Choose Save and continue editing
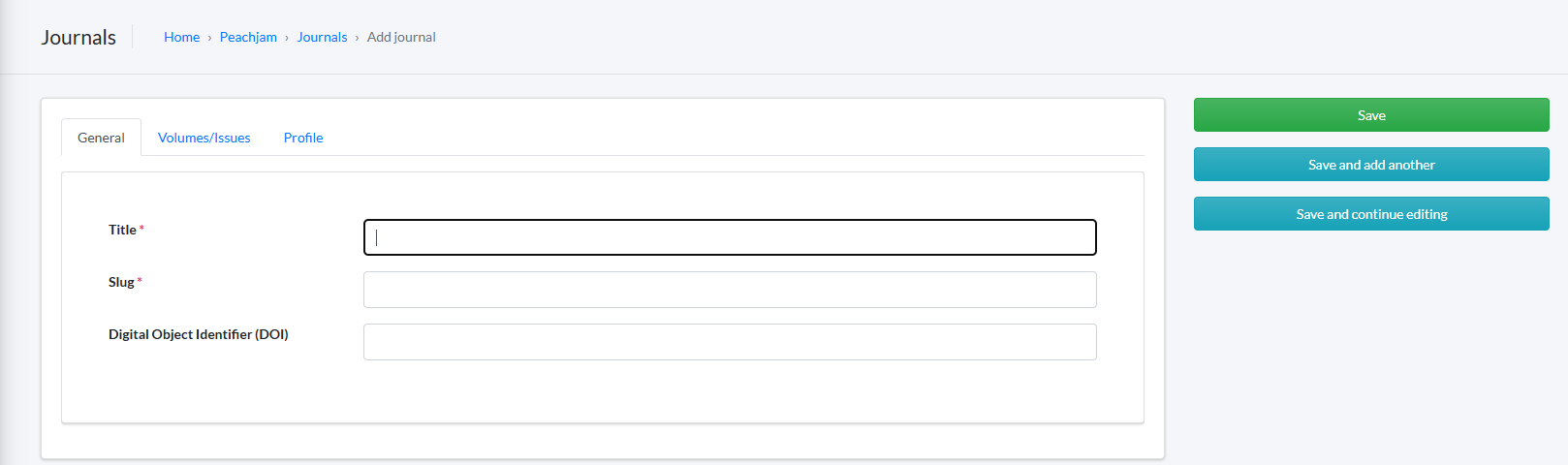Image resolution: width=1568 pixels, height=465 pixels. 1371,214
